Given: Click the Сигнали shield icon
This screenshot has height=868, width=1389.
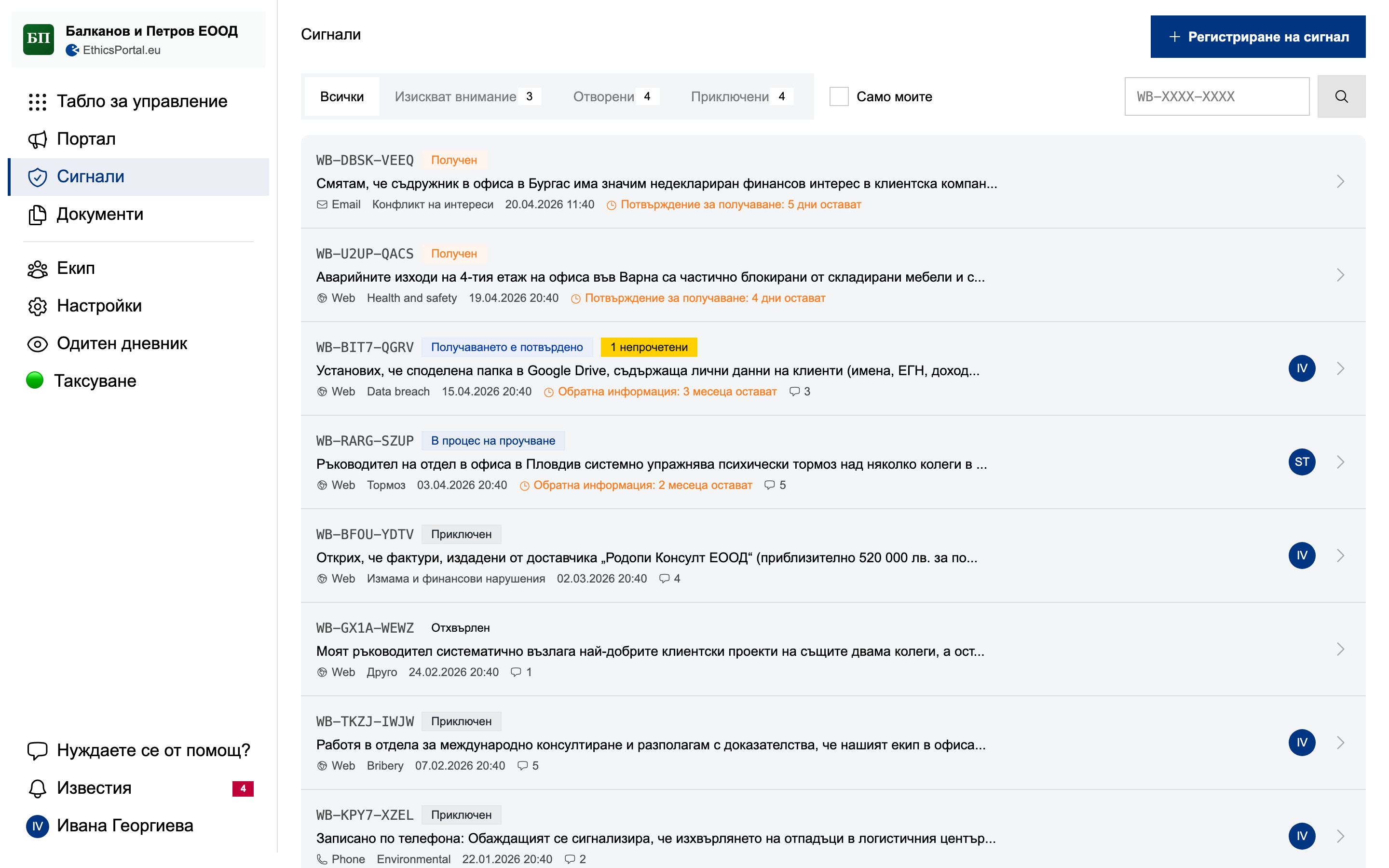Looking at the screenshot, I should [x=37, y=177].
